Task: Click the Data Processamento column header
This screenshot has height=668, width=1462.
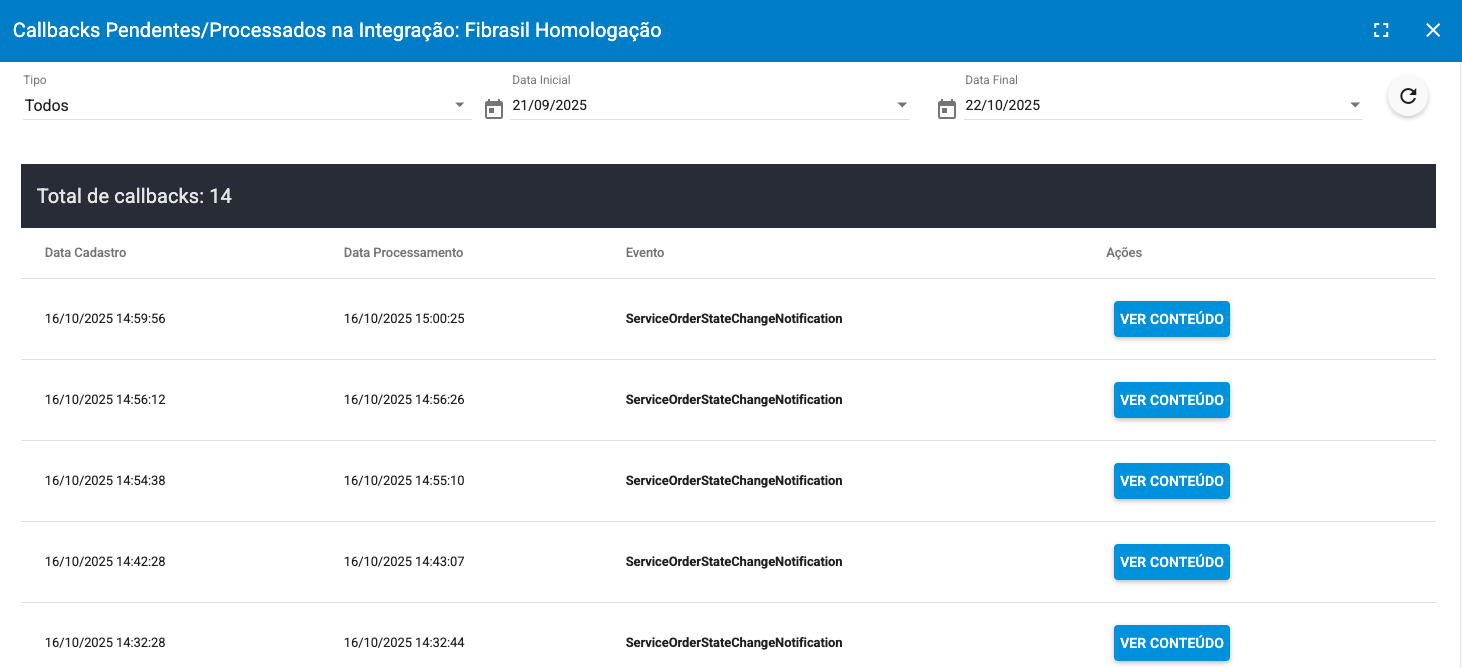Action: click(x=403, y=253)
